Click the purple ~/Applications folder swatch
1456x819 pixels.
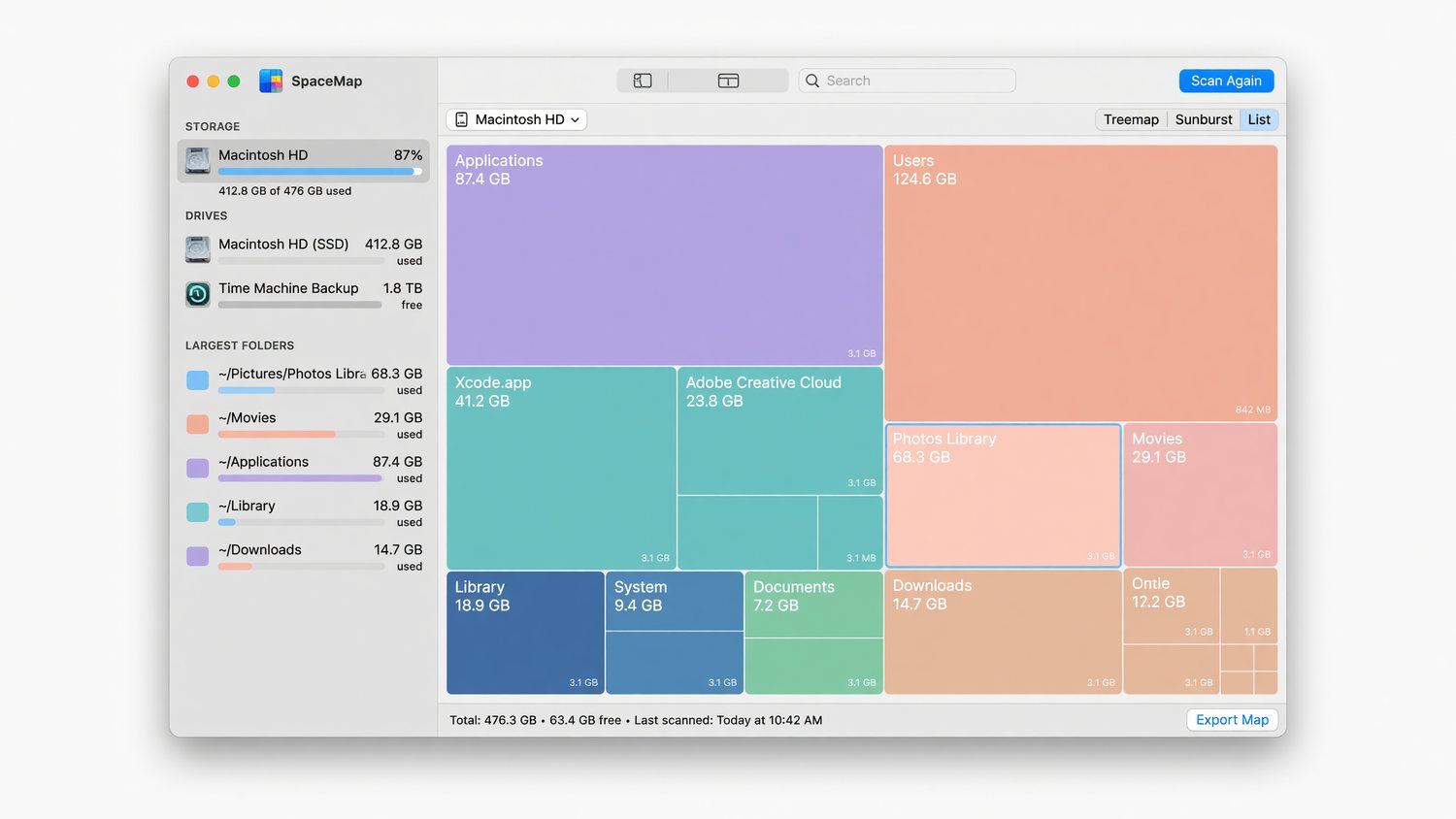pos(197,468)
